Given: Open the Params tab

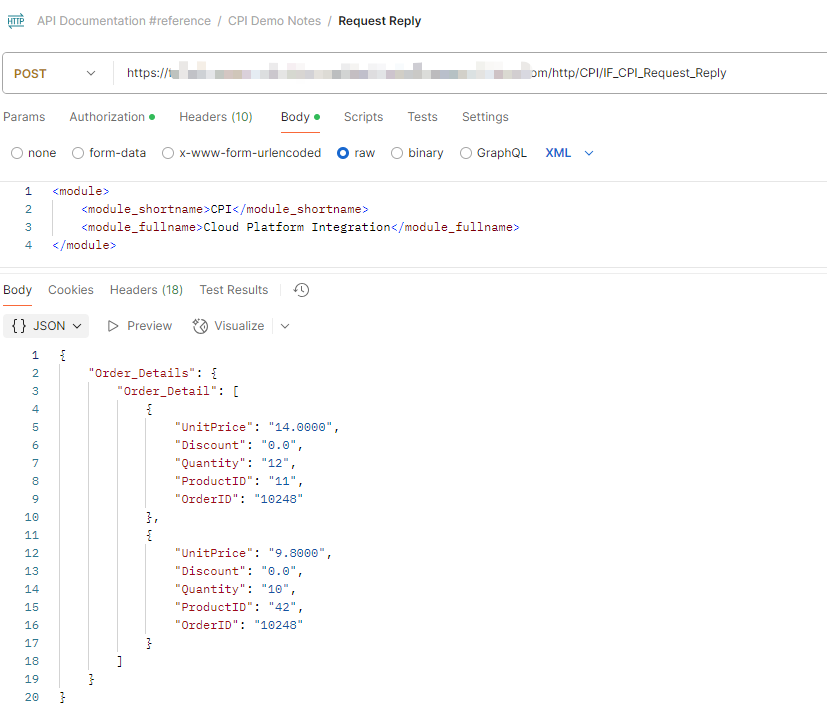Looking at the screenshot, I should click(x=24, y=117).
